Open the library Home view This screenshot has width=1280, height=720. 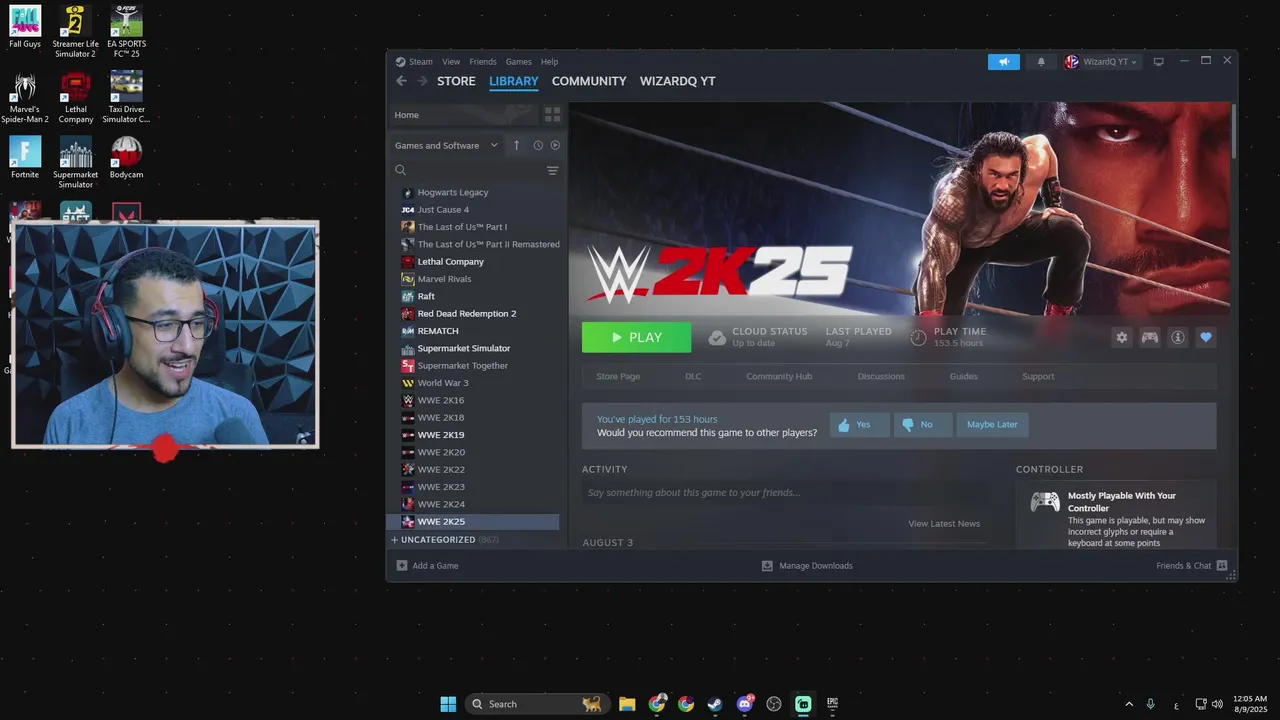(x=463, y=115)
